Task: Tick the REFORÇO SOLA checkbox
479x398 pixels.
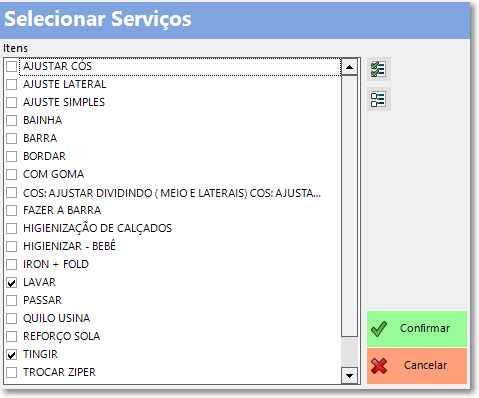Action: 12,336
